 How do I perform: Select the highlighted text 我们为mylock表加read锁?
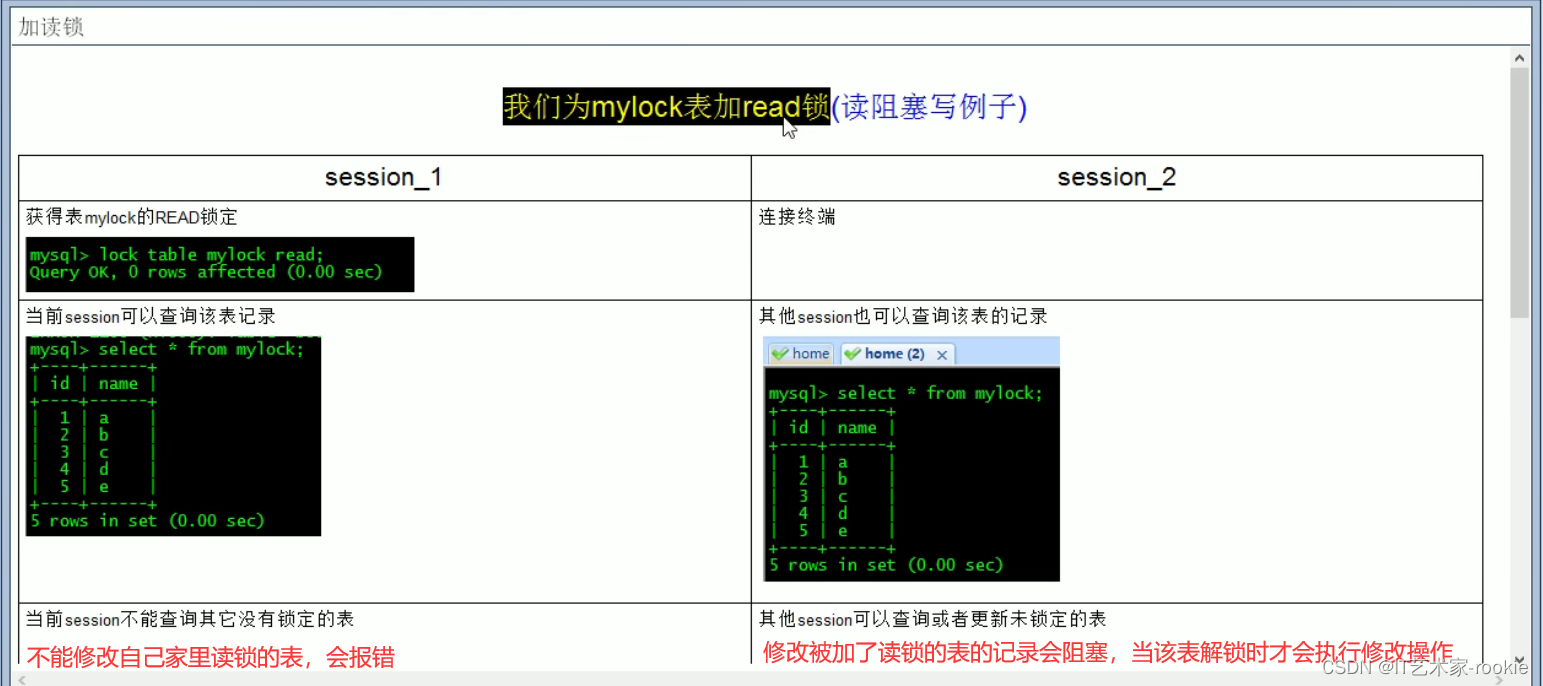[x=666, y=107]
